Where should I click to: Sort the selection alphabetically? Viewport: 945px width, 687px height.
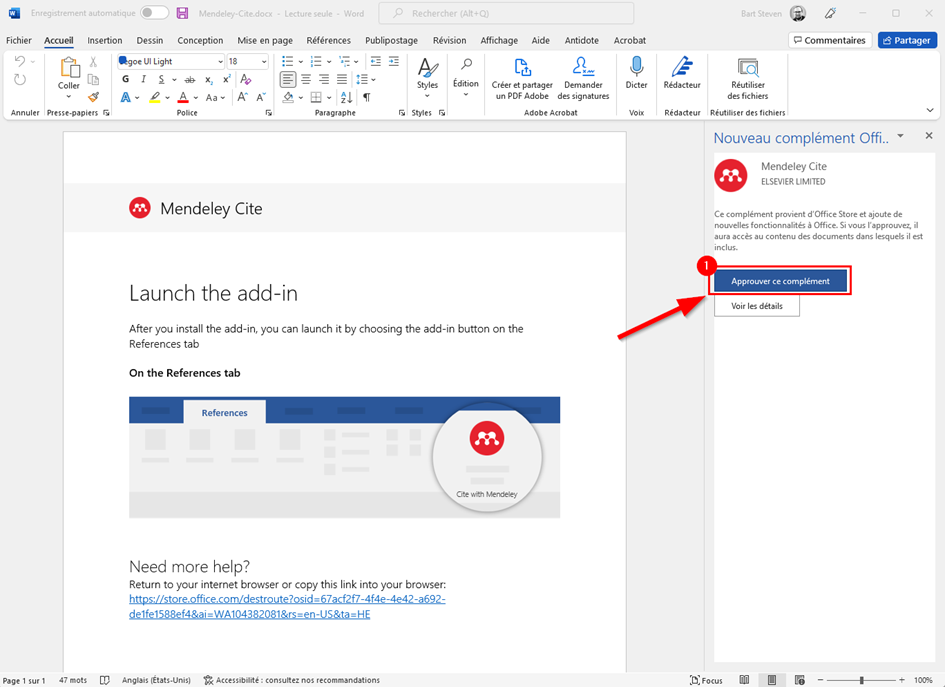[347, 97]
